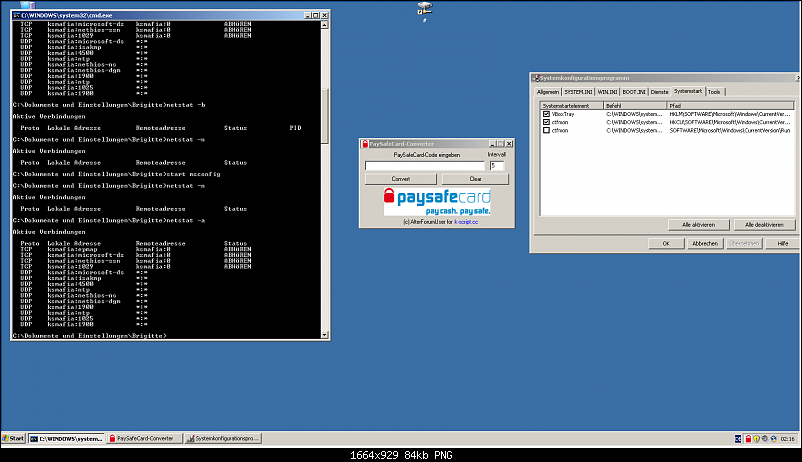Click Alle deaktivieren button

click(764, 225)
